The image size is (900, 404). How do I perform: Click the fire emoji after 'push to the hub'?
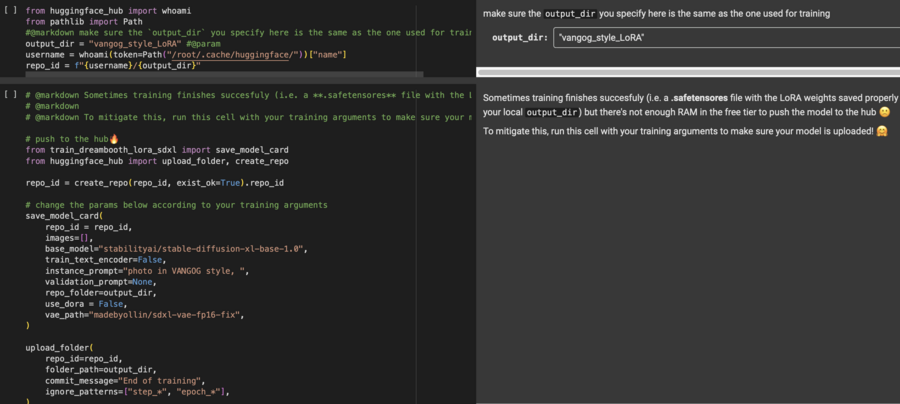(x=113, y=138)
